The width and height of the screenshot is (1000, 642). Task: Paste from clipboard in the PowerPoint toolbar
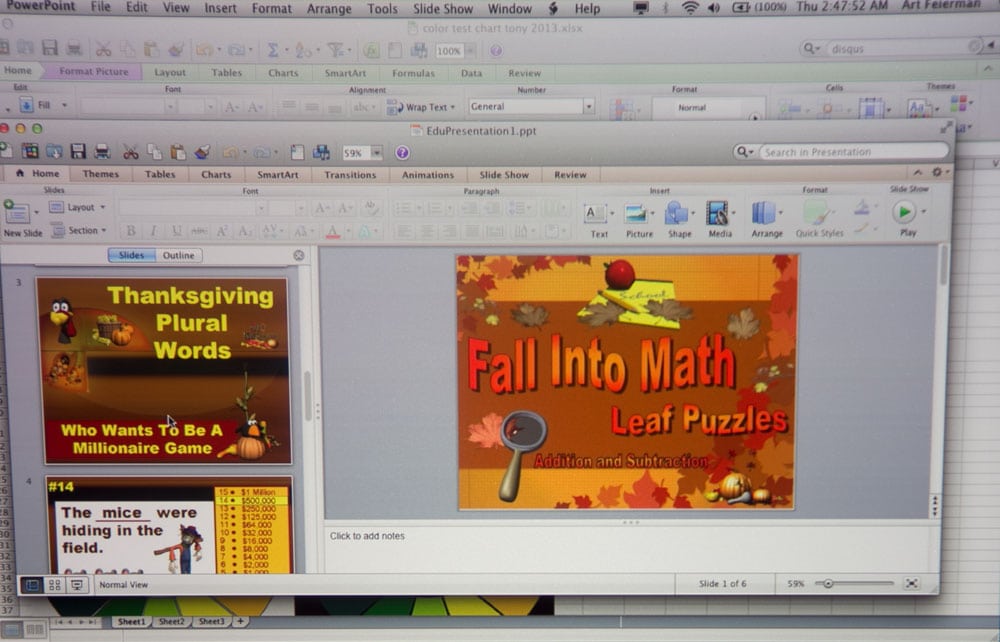(178, 152)
